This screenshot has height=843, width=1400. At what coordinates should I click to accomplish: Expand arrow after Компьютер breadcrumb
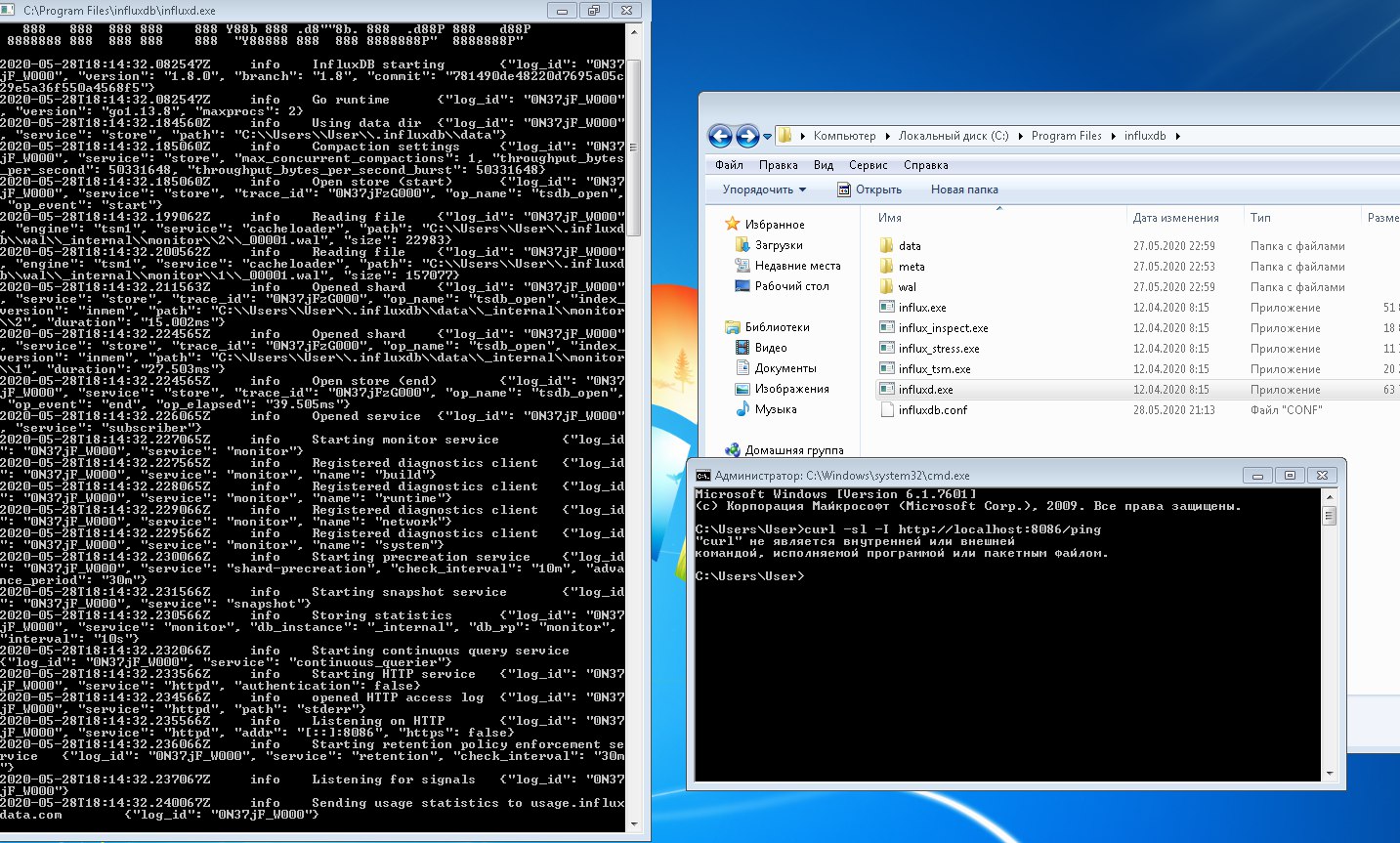888,136
